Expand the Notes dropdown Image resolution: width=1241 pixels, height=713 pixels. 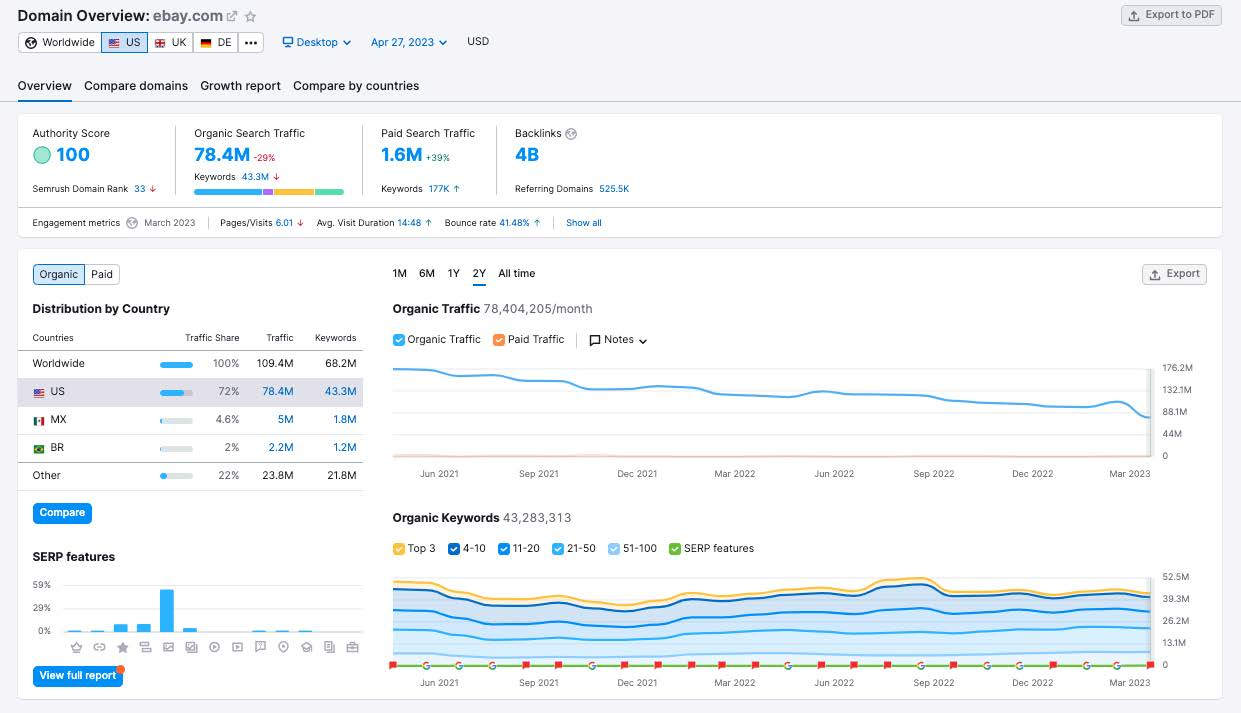(618, 340)
